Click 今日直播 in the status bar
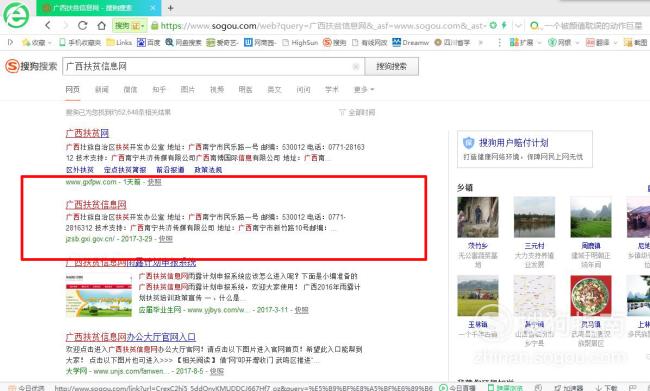This screenshot has width=650, height=391. tap(457, 388)
